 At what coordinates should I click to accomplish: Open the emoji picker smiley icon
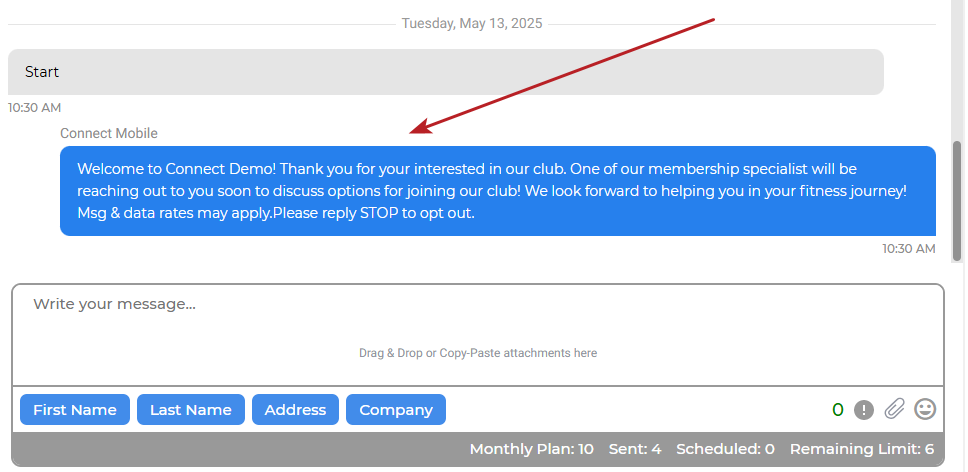pos(925,409)
